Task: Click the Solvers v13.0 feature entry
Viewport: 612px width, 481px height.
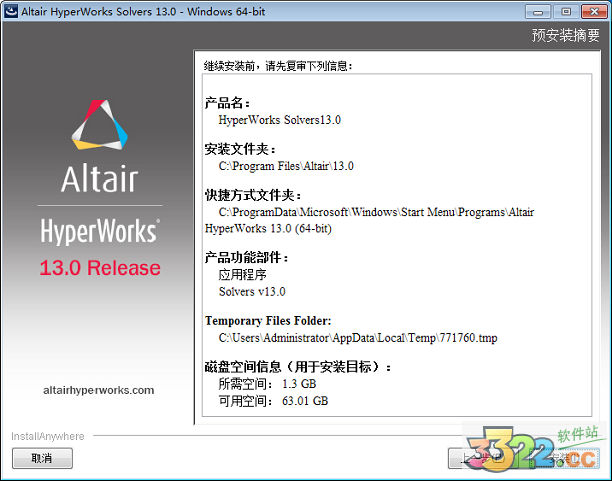Action: click(x=252, y=292)
